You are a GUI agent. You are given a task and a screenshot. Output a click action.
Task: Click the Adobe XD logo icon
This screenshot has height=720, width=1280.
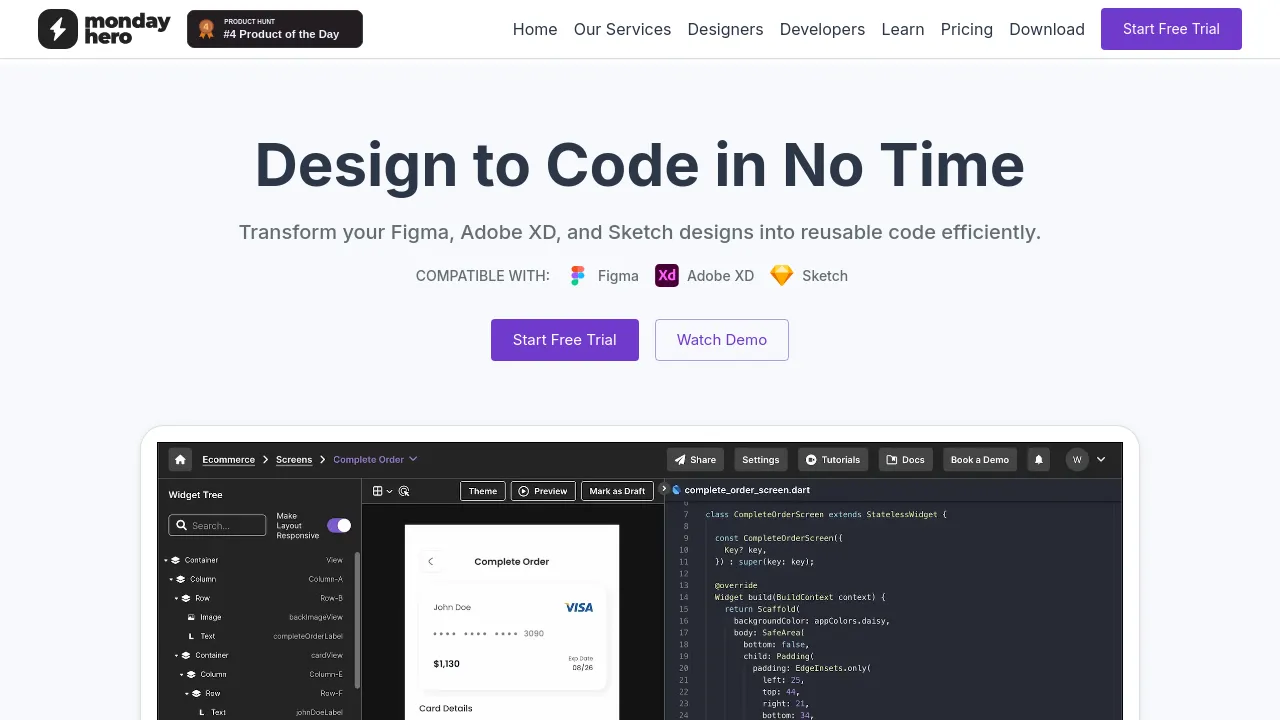[666, 275]
